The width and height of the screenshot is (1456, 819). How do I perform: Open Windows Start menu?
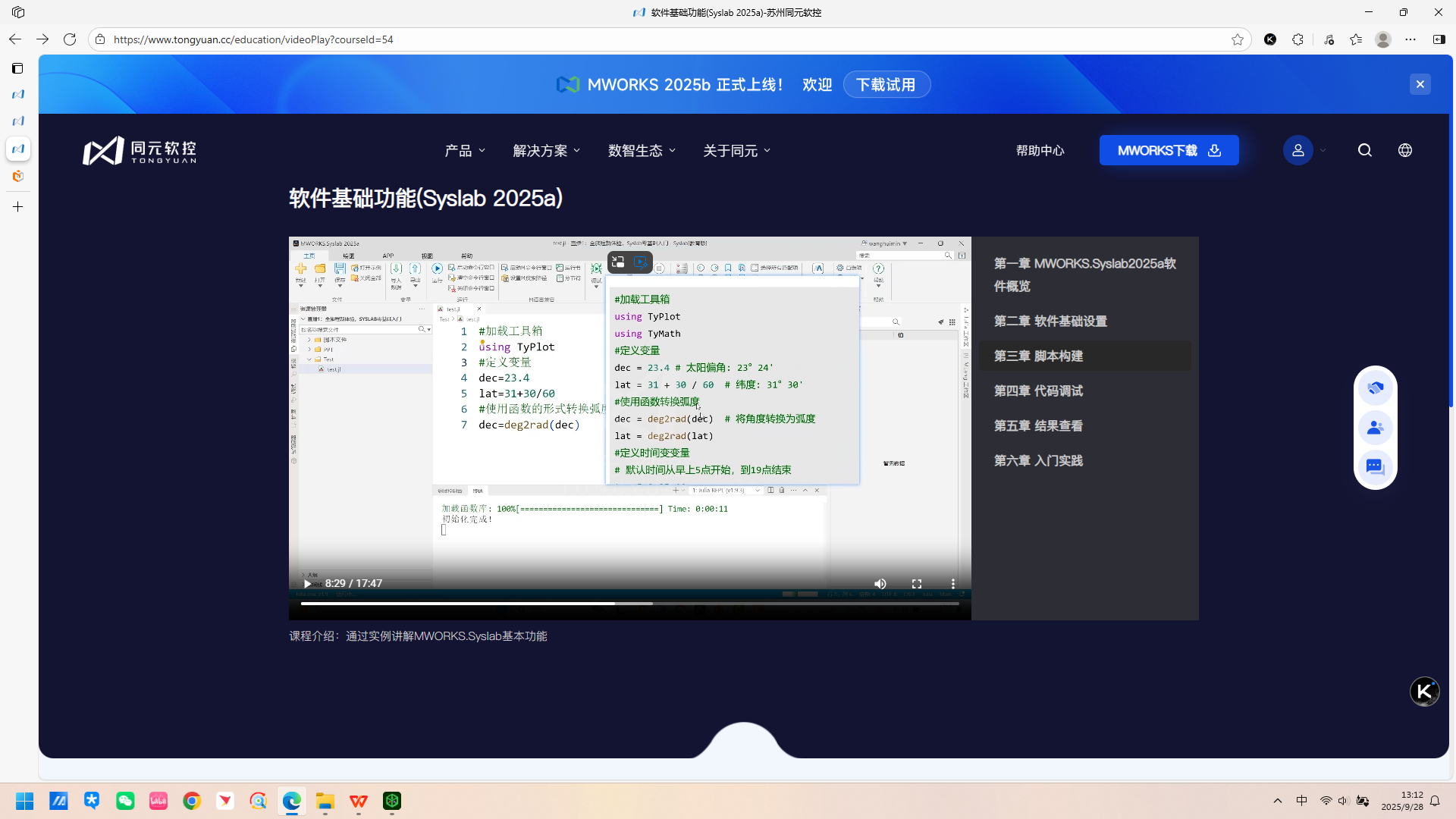tap(24, 801)
